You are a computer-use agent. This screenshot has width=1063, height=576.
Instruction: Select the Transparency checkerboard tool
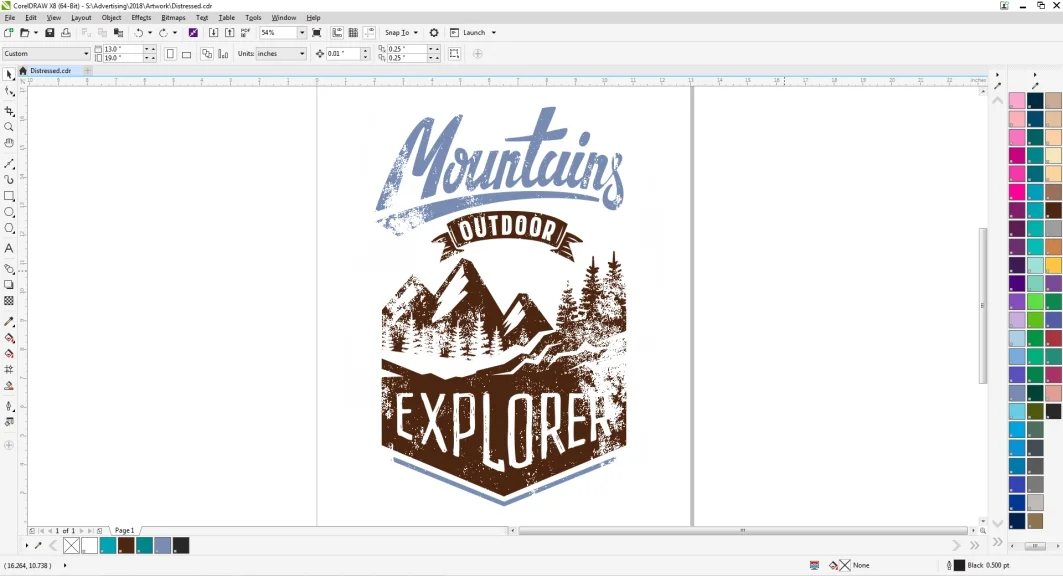pyautogui.click(x=9, y=301)
